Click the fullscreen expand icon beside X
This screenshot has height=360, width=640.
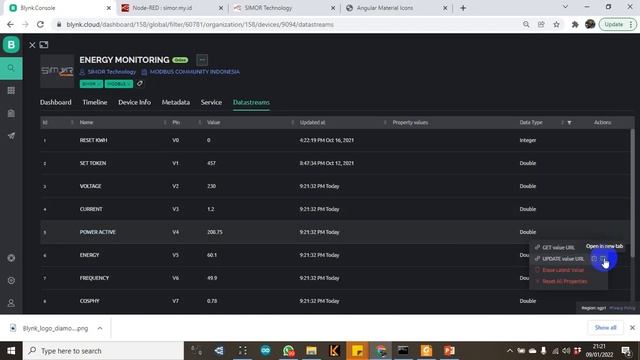(44, 45)
